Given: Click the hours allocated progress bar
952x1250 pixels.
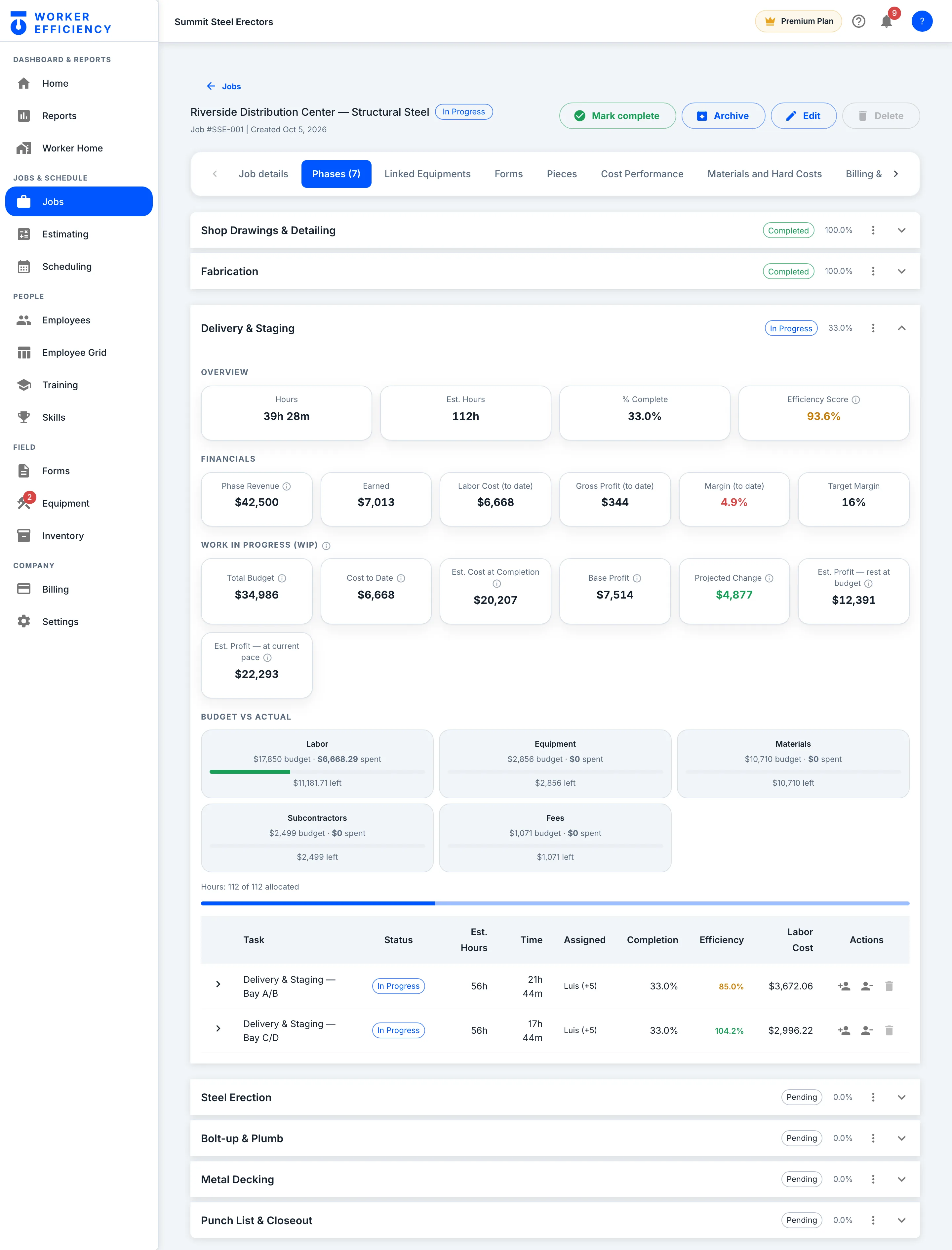Looking at the screenshot, I should [555, 903].
